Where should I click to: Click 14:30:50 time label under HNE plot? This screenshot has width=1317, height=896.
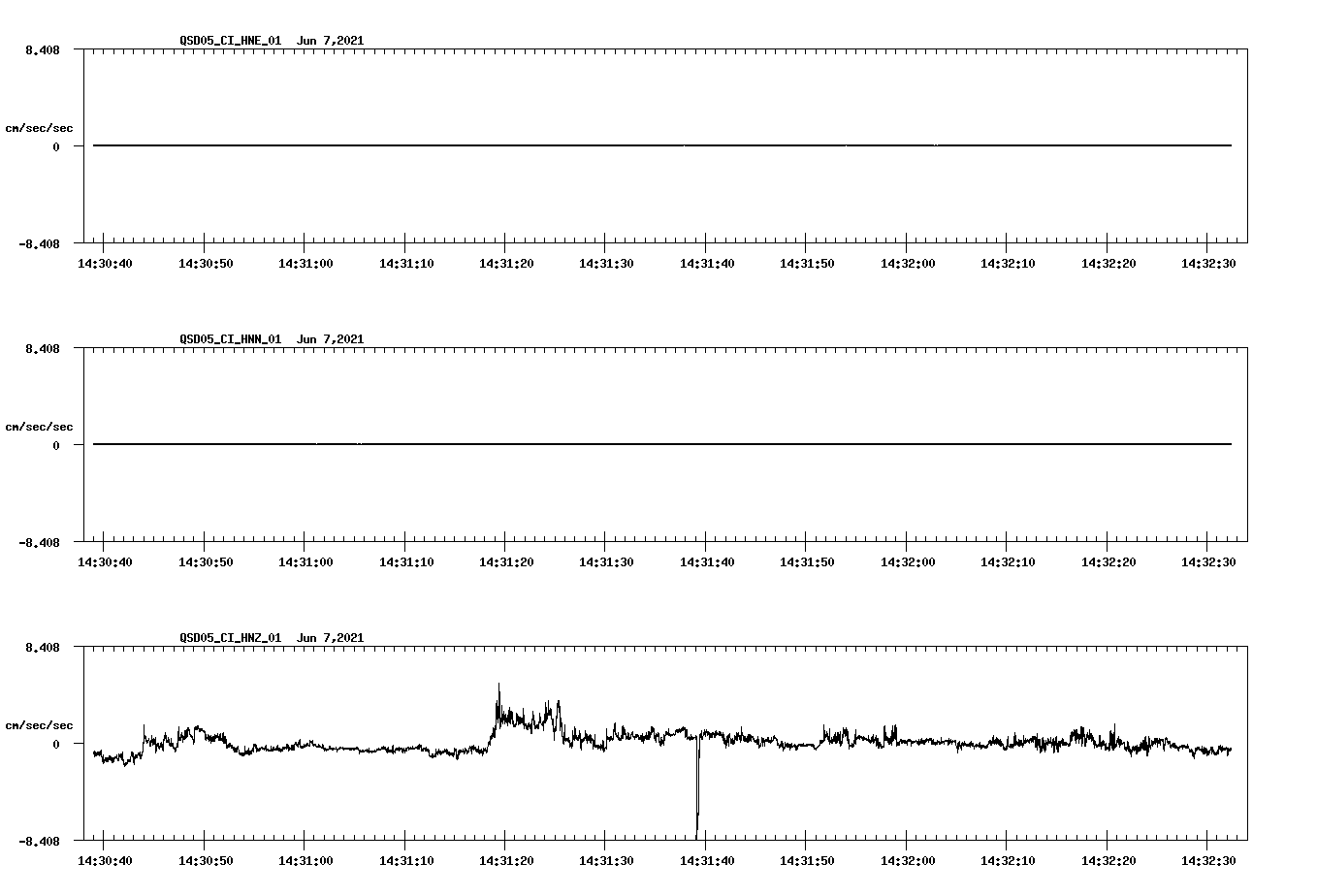coord(205,263)
